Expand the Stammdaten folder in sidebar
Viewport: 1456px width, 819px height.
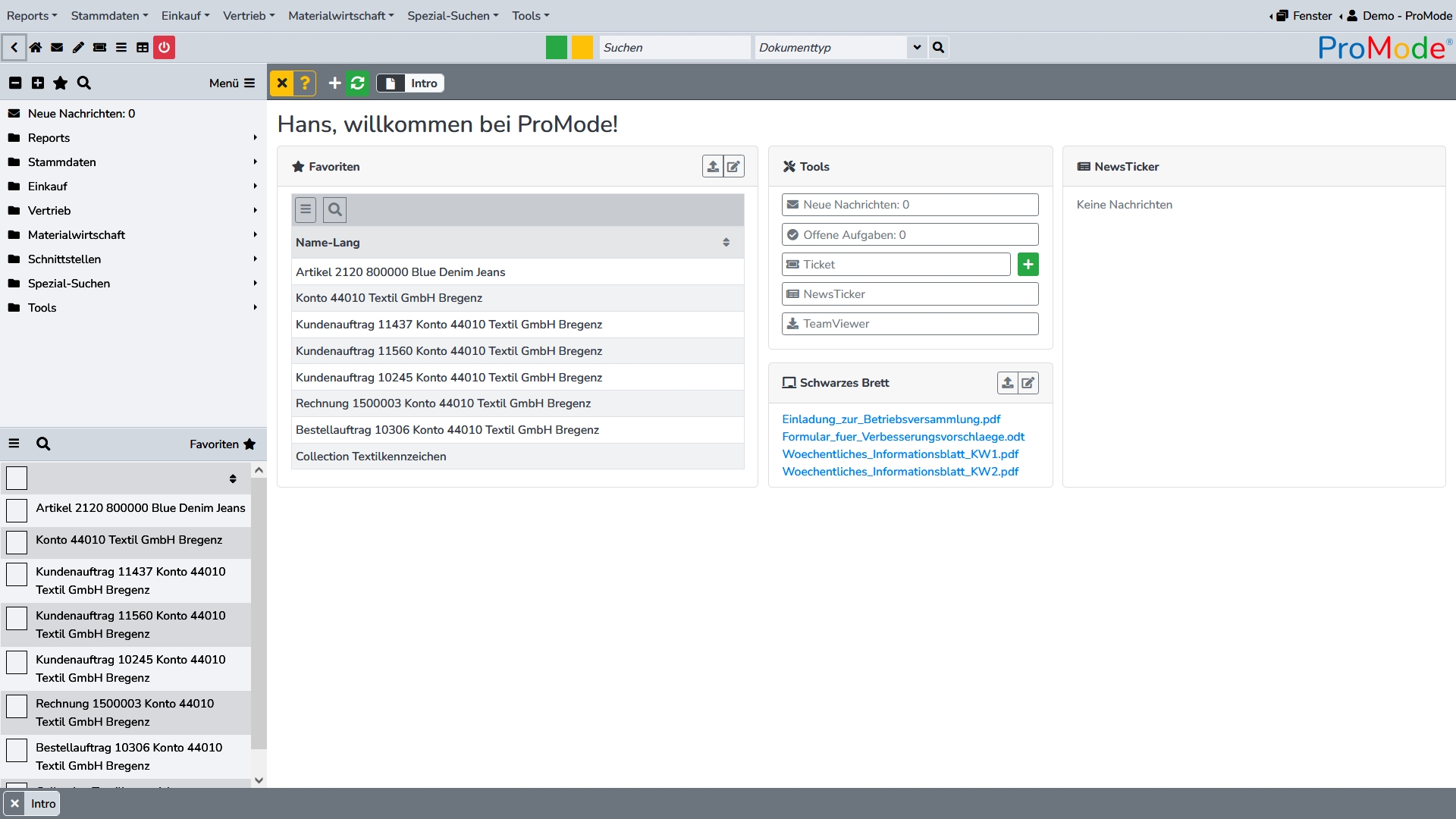coord(62,162)
